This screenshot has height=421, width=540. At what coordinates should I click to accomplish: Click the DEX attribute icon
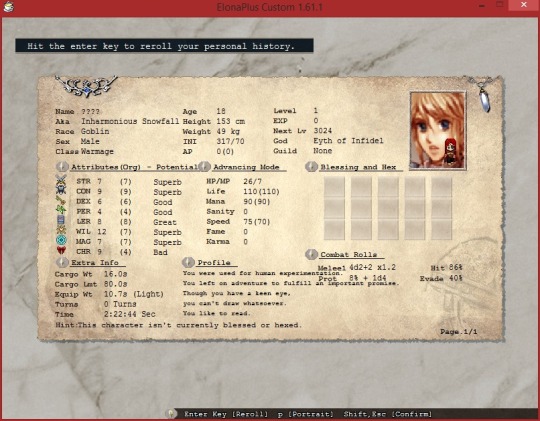(x=61, y=200)
